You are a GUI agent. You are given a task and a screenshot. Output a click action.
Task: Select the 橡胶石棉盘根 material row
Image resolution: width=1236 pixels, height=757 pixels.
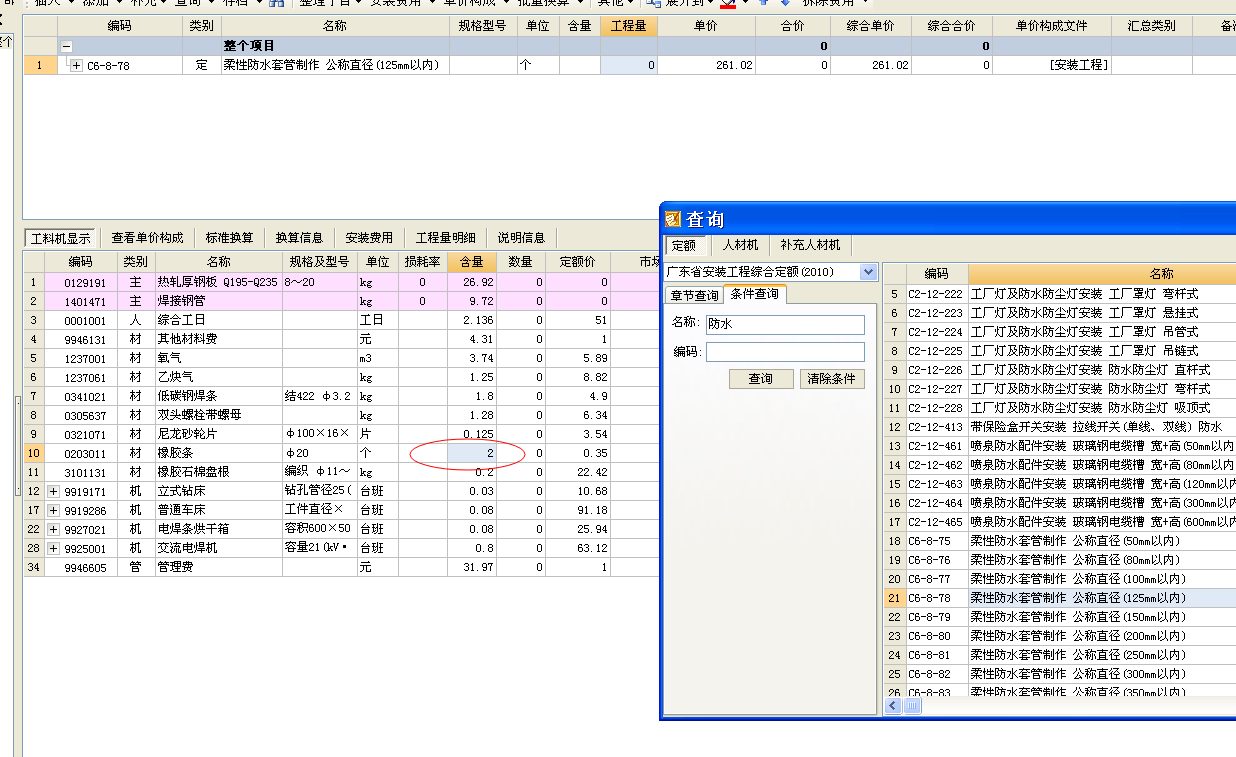coord(340,472)
